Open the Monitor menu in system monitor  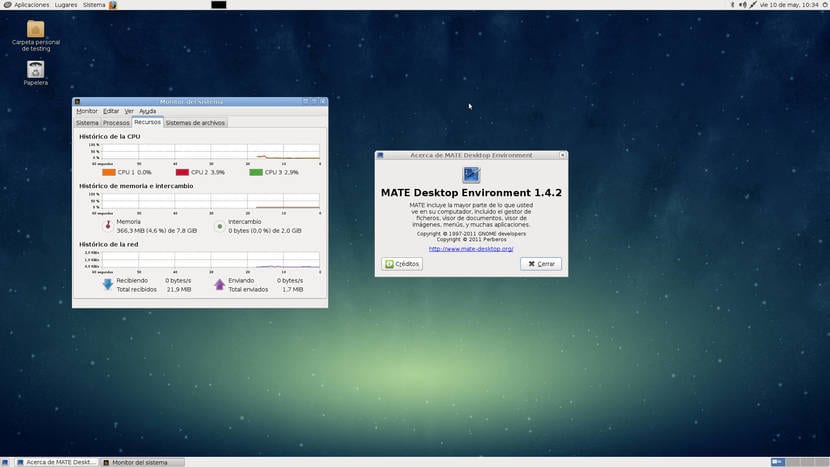[87, 111]
